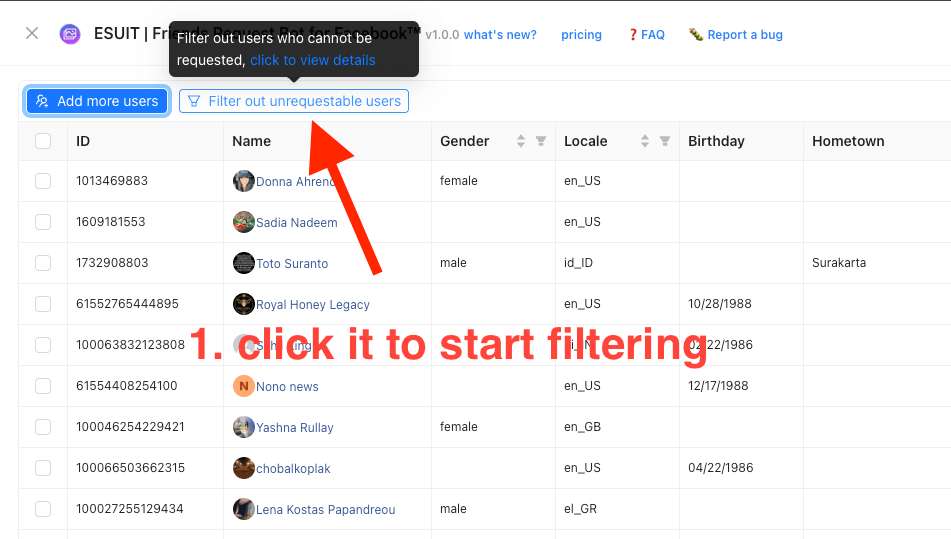Close the panel with the X icon
This screenshot has width=951, height=539.
point(32,34)
